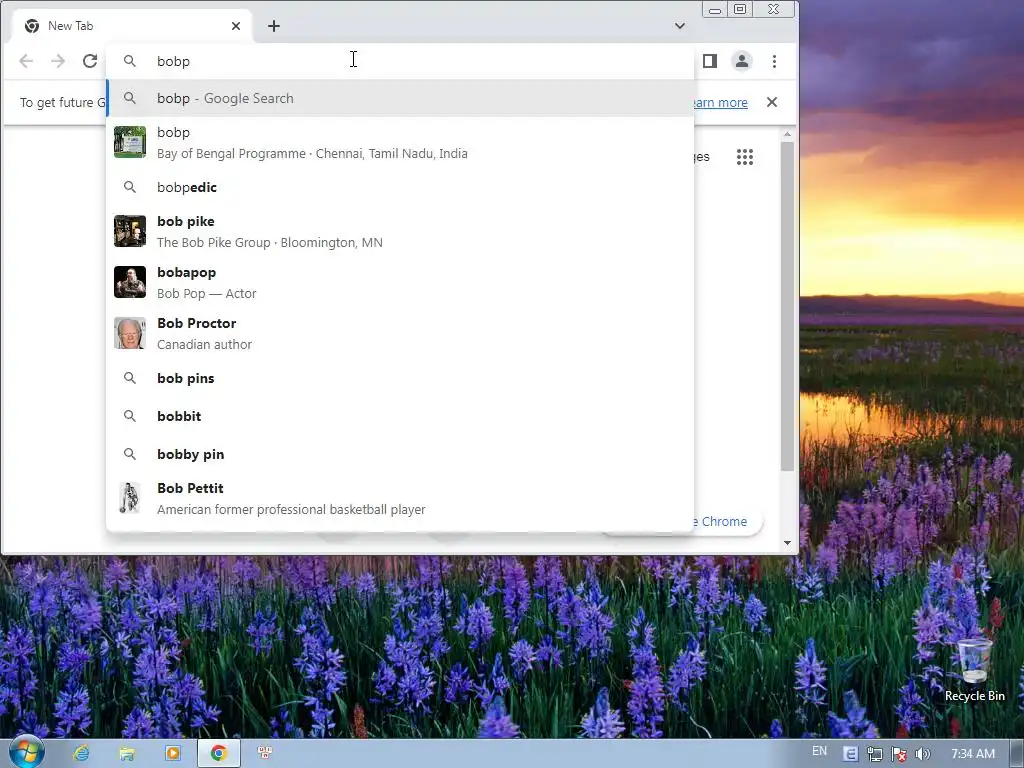The height and width of the screenshot is (768, 1024).
Task: Click the scrollbar up arrow
Action: point(787,134)
